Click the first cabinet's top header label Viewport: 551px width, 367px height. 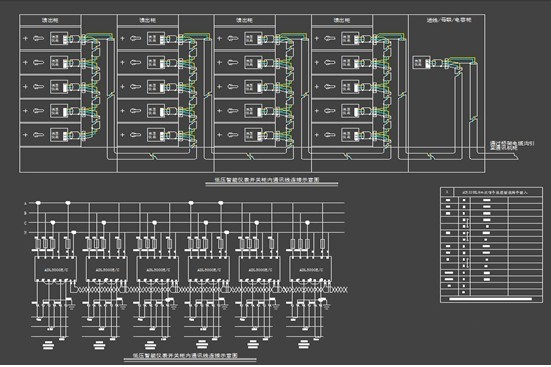coord(50,20)
